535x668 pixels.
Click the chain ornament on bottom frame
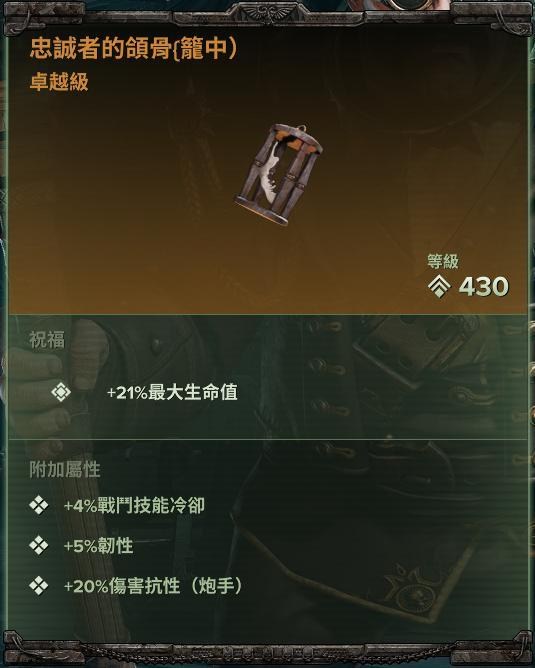[268, 652]
